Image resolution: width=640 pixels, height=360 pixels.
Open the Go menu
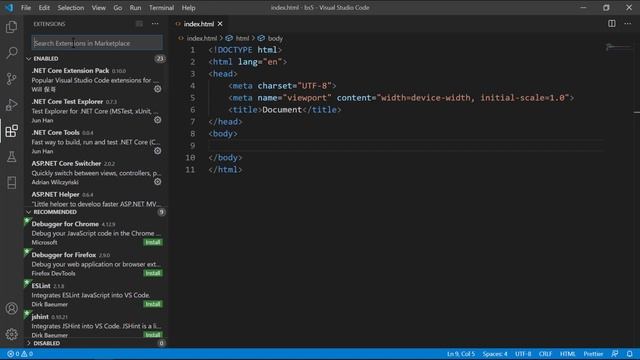[118, 8]
